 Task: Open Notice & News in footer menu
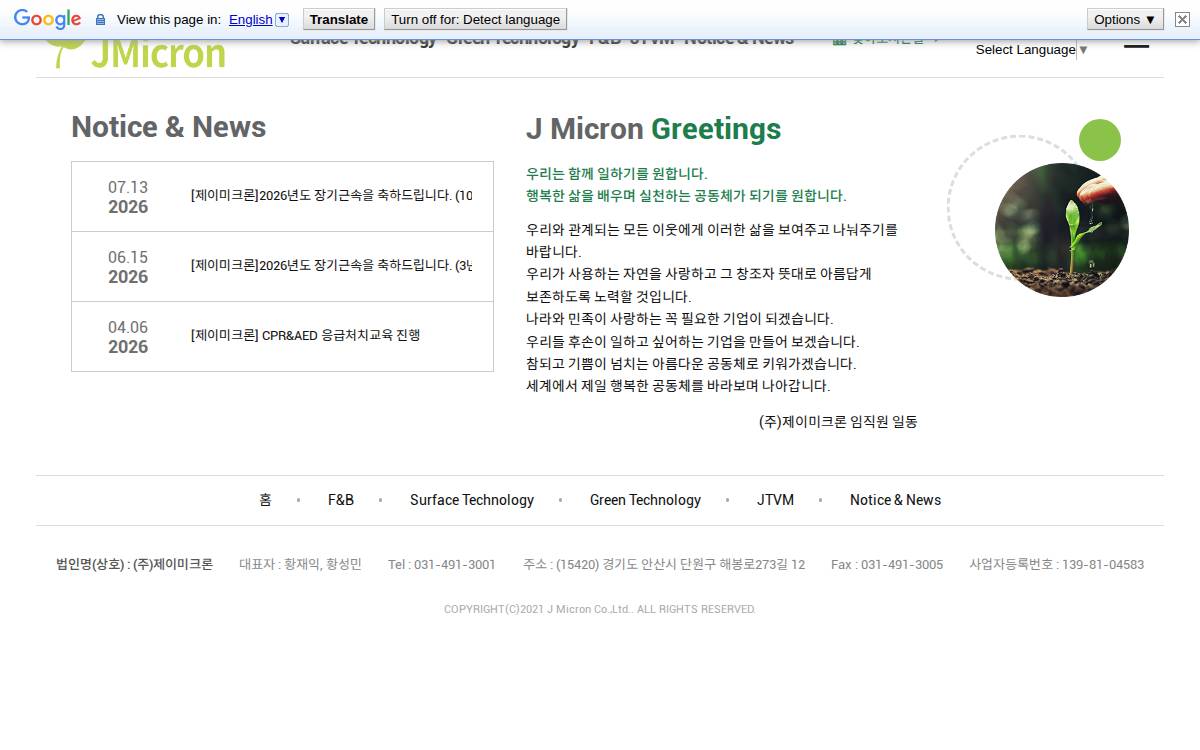click(x=895, y=500)
